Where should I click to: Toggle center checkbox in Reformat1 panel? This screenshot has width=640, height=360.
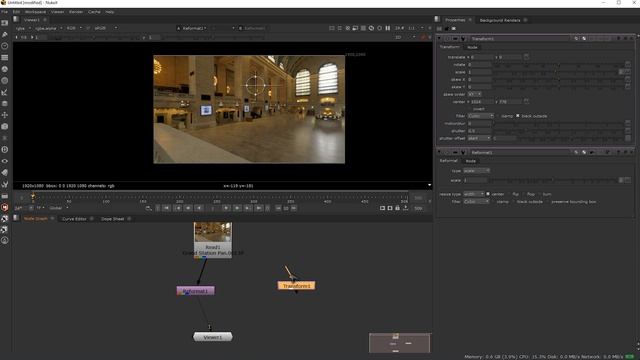488,194
